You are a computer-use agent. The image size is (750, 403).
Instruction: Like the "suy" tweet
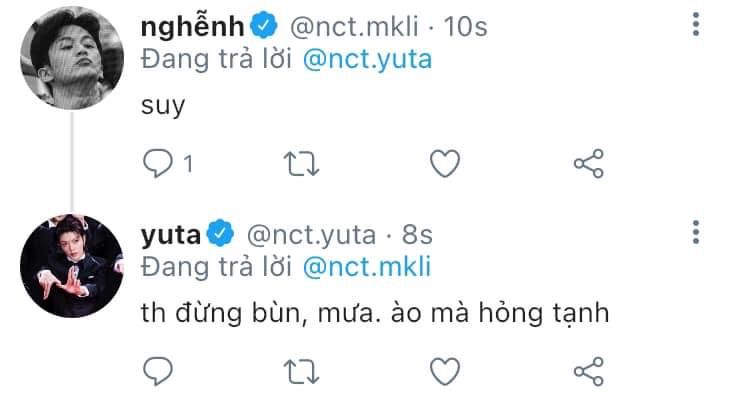coord(443,163)
